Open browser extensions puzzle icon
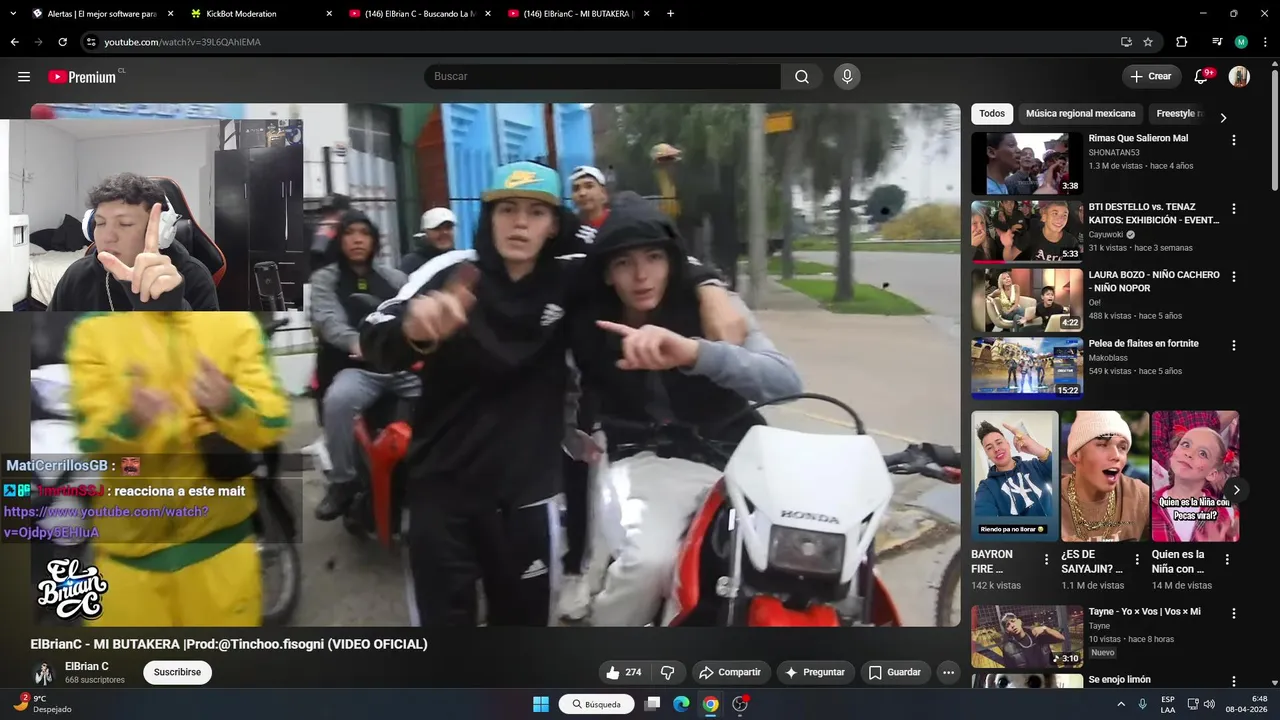The width and height of the screenshot is (1280, 720). [1181, 42]
